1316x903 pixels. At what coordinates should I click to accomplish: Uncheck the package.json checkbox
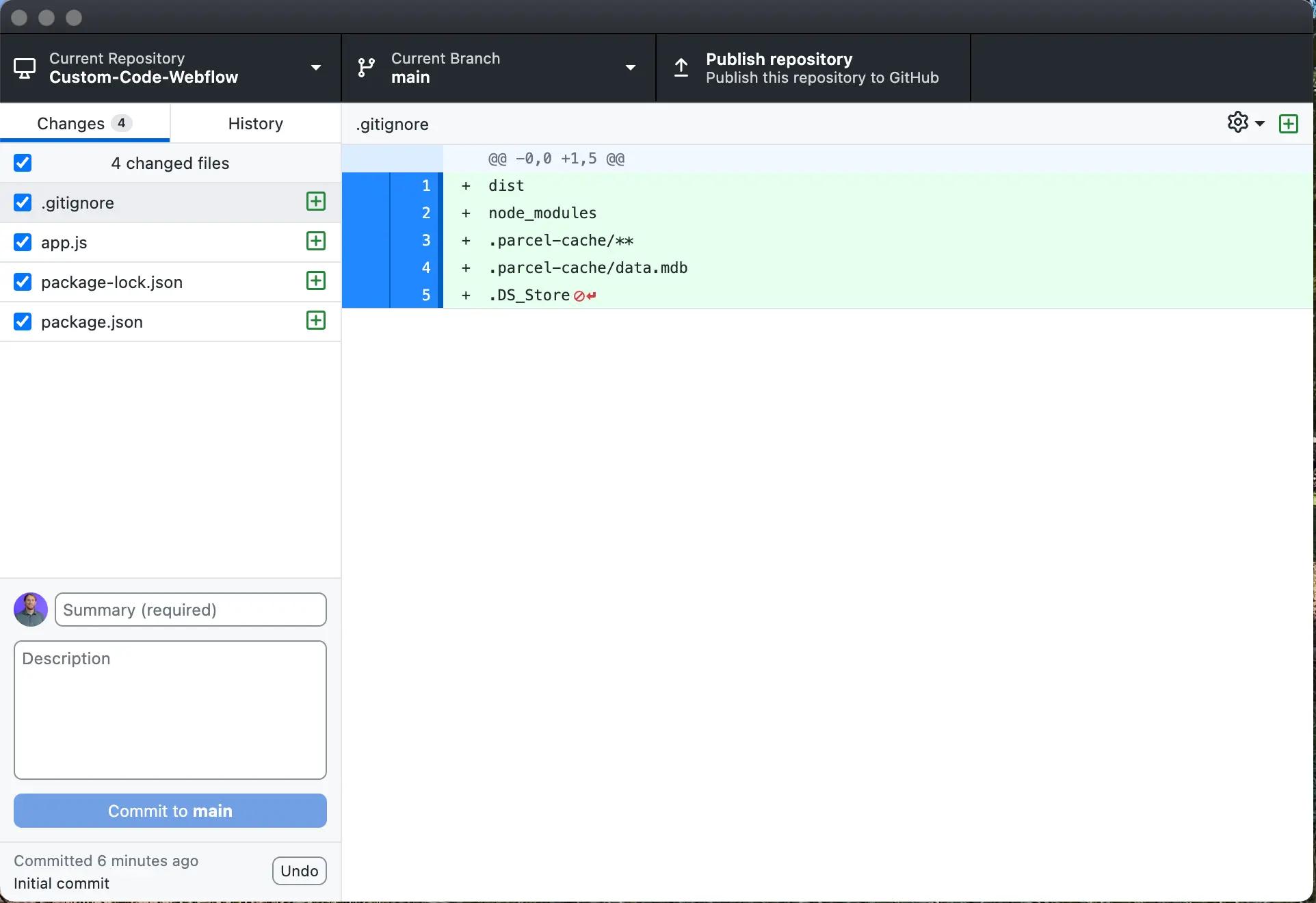[x=23, y=322]
